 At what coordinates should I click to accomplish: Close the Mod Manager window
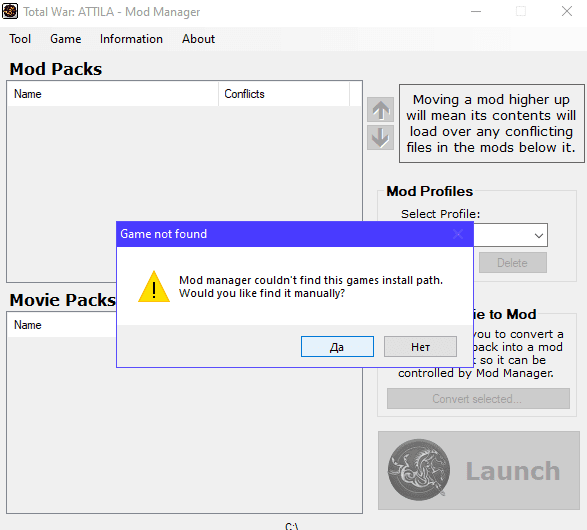(567, 12)
